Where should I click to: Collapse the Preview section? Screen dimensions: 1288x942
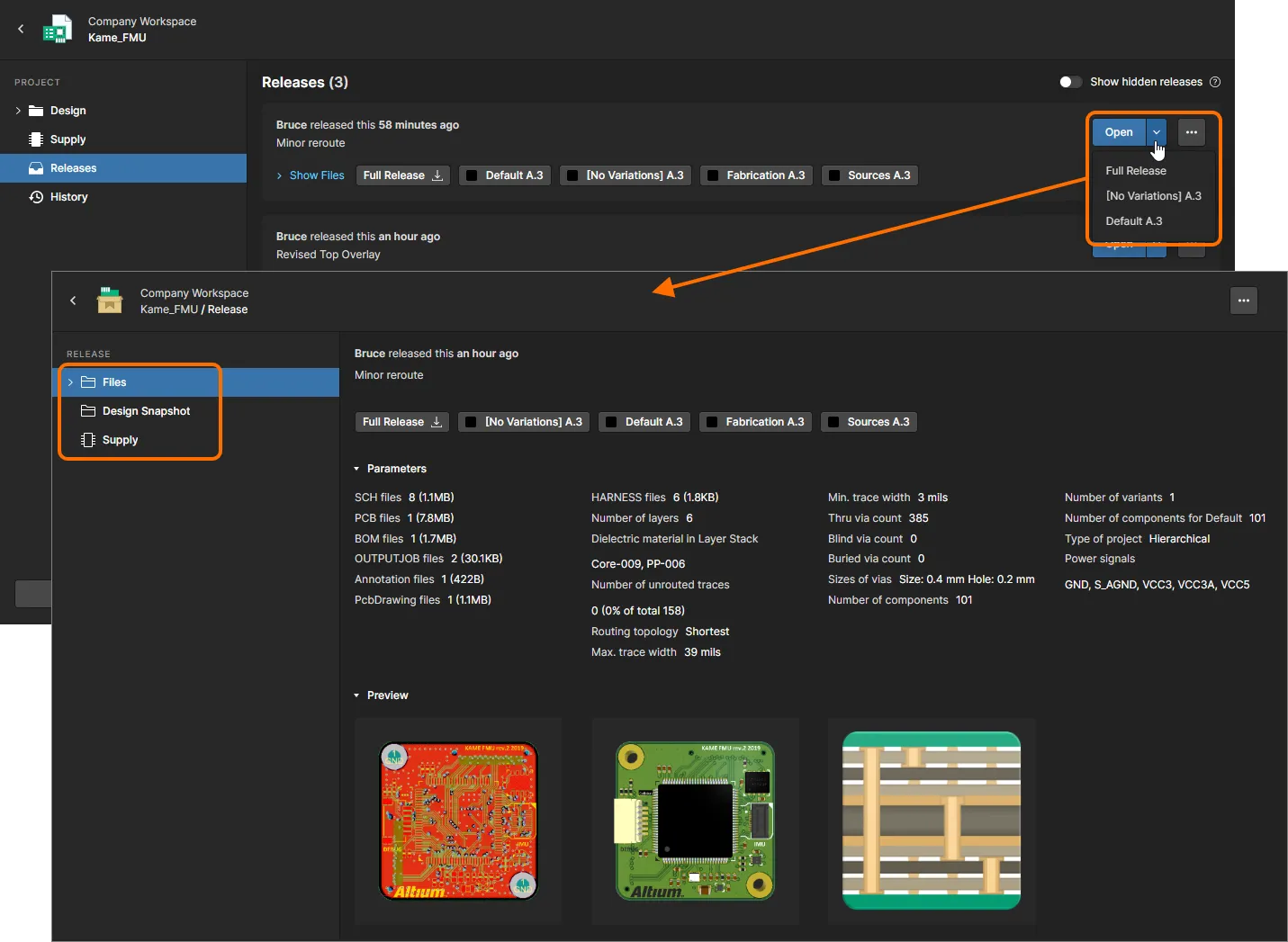356,695
